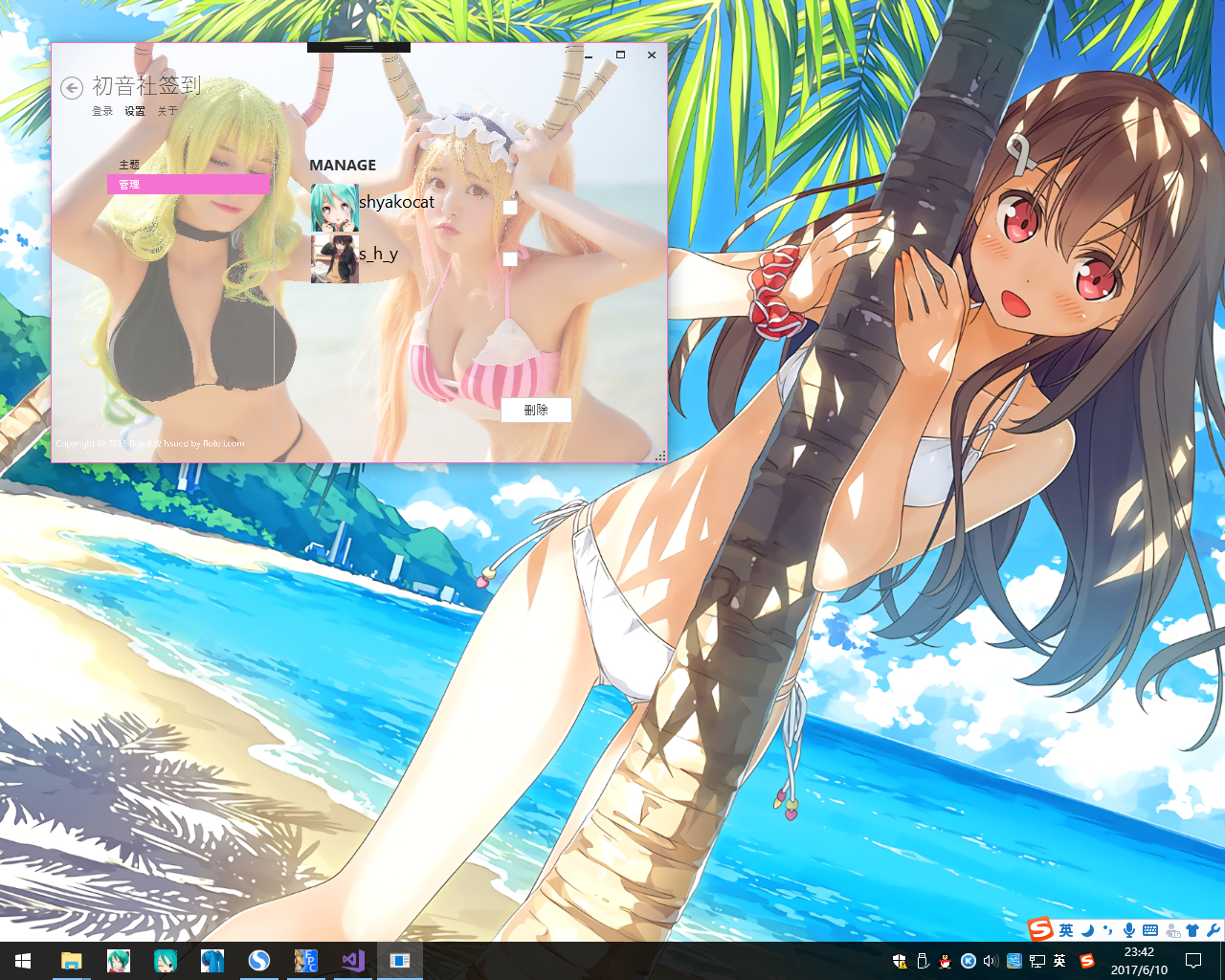Screen dimensions: 1225x980
Task: Open Sogou browser from the taskbar
Action: coord(258,961)
